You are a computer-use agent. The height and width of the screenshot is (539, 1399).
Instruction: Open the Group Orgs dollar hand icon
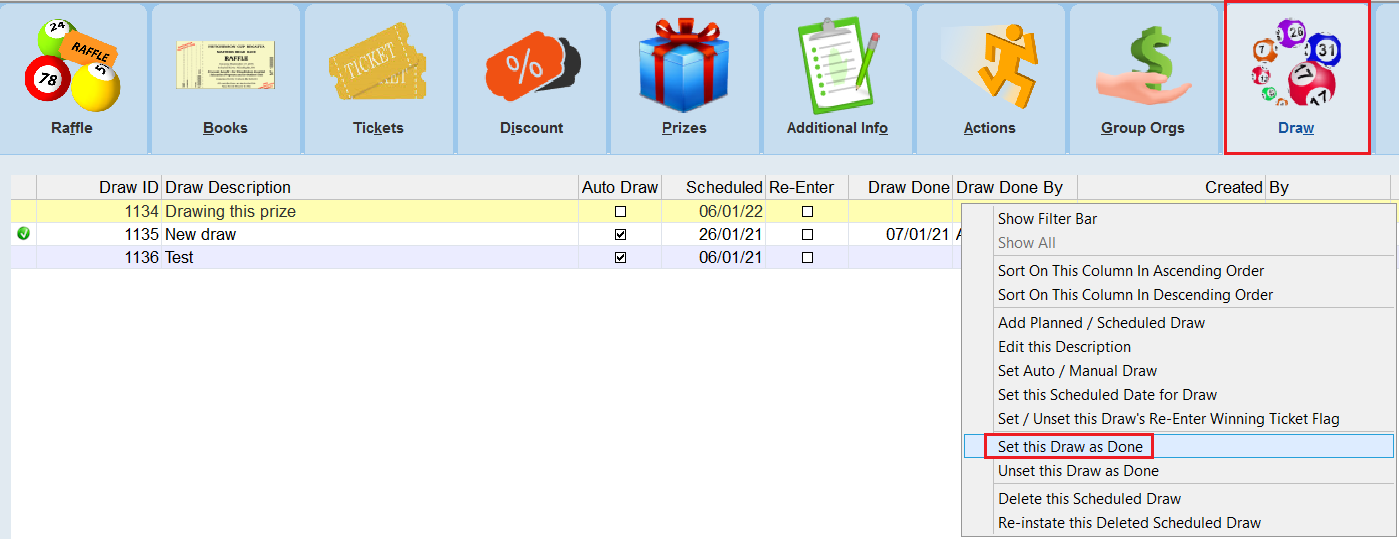click(1143, 65)
